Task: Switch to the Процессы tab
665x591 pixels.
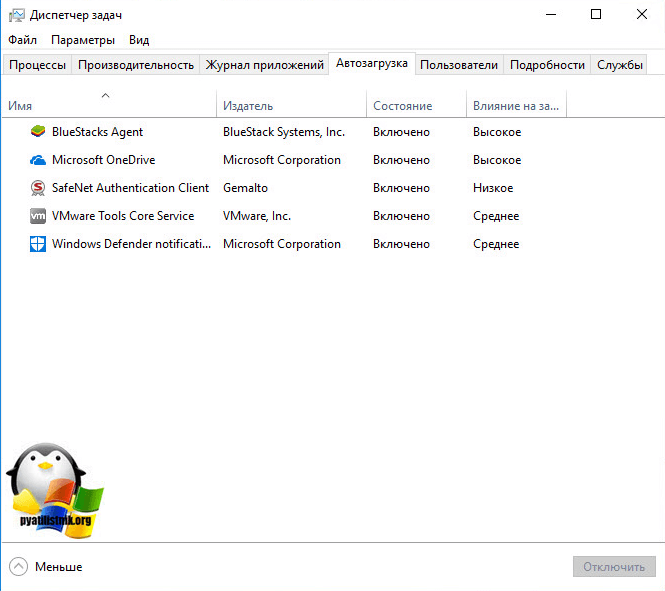Action: 37,65
